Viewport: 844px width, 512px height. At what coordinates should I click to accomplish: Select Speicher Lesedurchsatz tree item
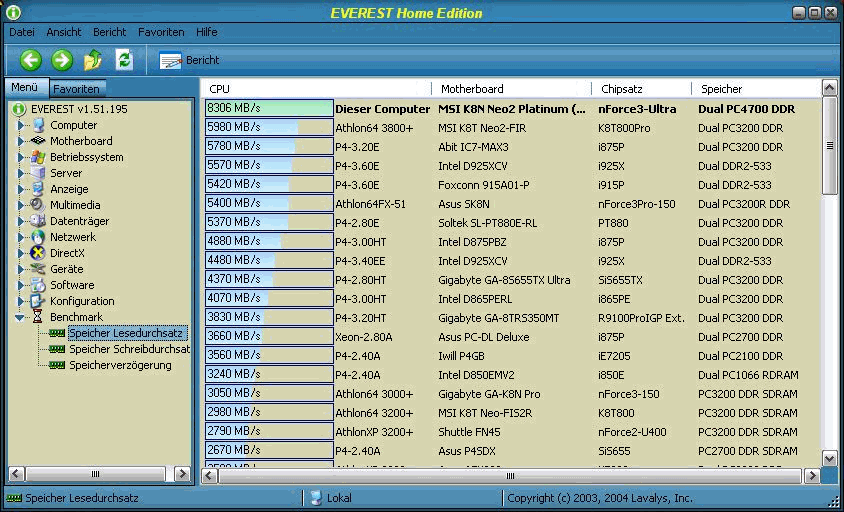(126, 333)
